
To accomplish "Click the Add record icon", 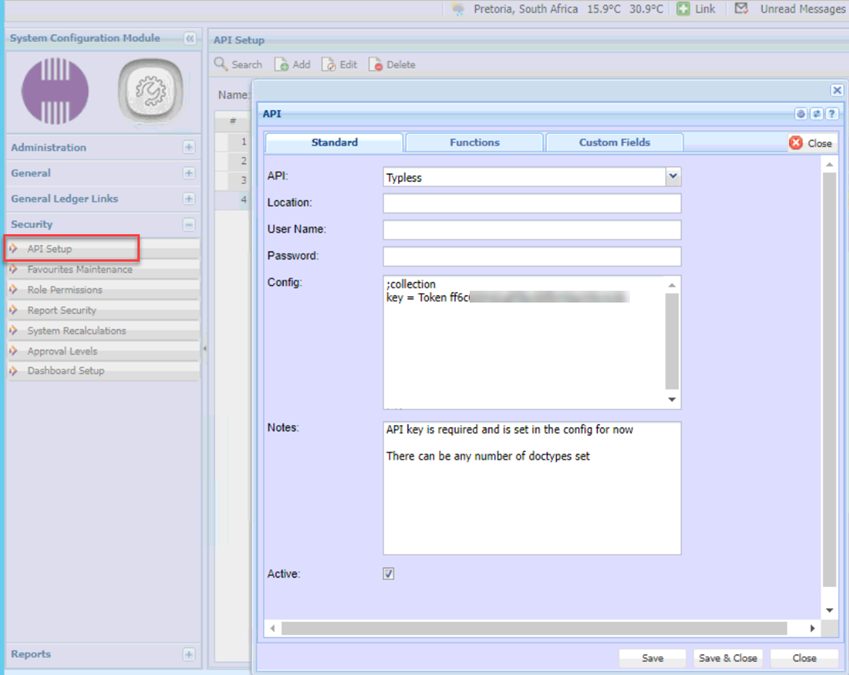I will point(282,65).
